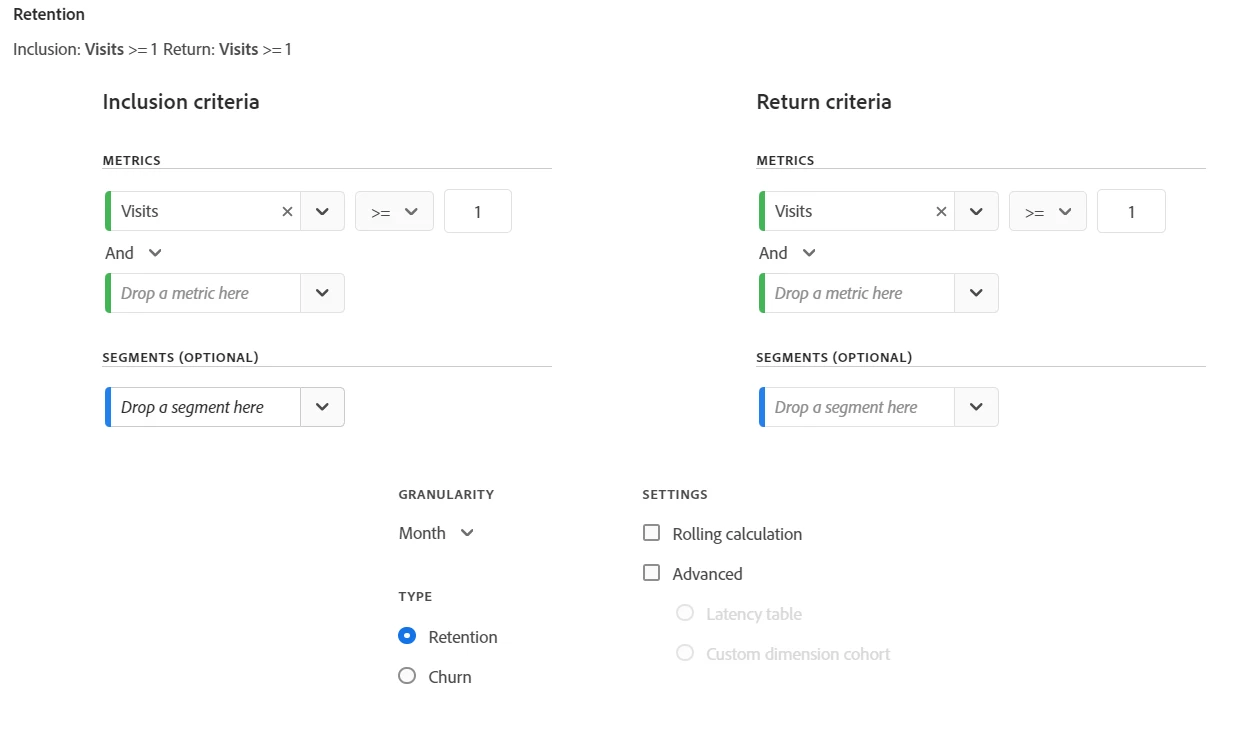Viewport: 1260px width, 735px height.
Task: Open Inclusion criteria Visits metric dropdown
Action: [322, 212]
